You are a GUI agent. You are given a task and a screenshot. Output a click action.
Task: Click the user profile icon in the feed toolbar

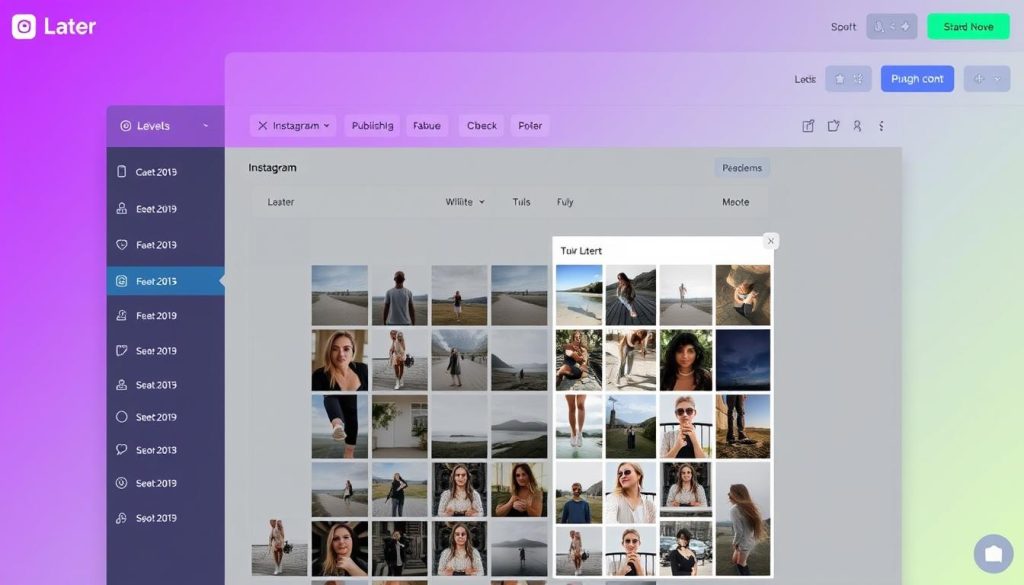click(x=858, y=125)
